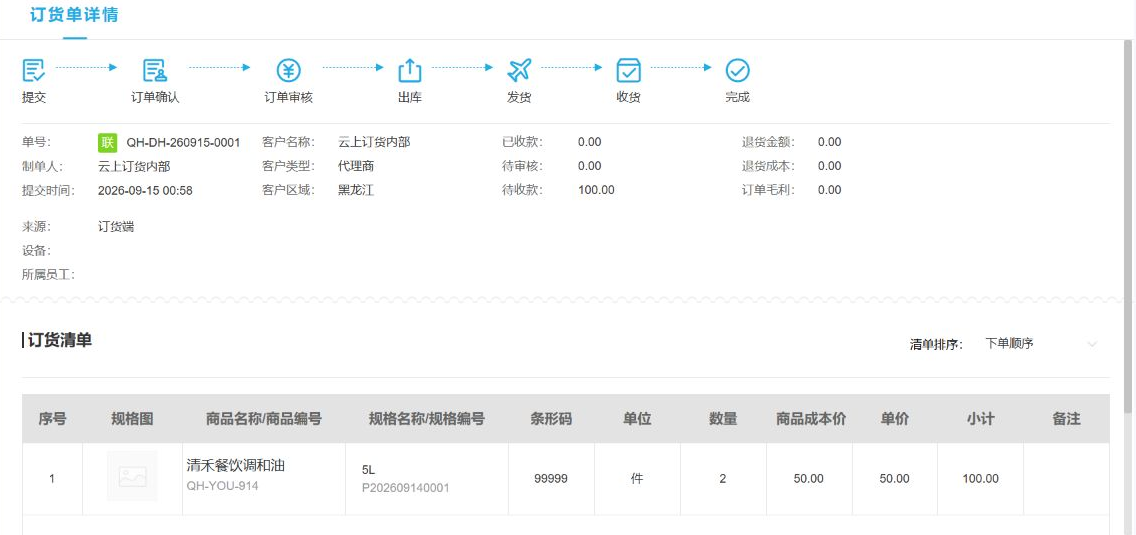
Task: Click the 所属员工 label
Action: [x=49, y=275]
